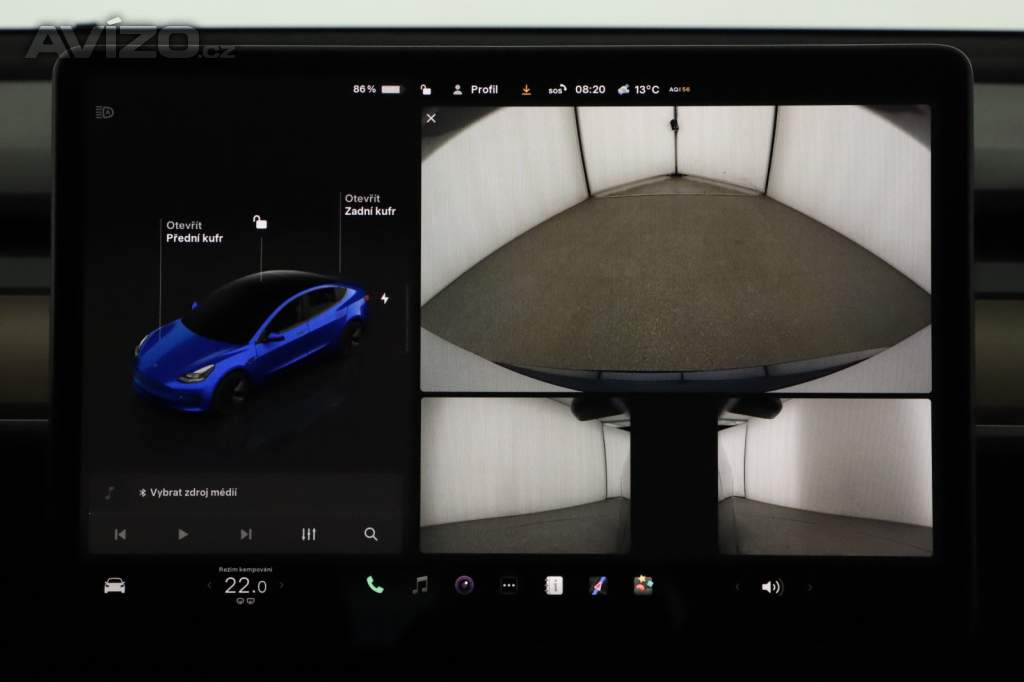The height and width of the screenshot is (682, 1024).
Task: Open the owner's manual book icon
Action: click(553, 586)
